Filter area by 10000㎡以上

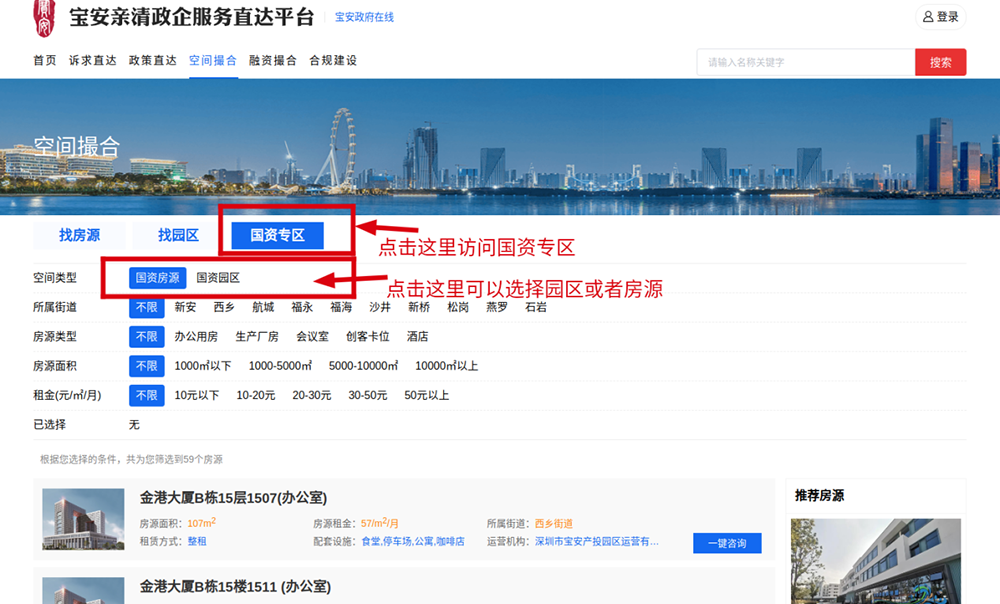(446, 366)
